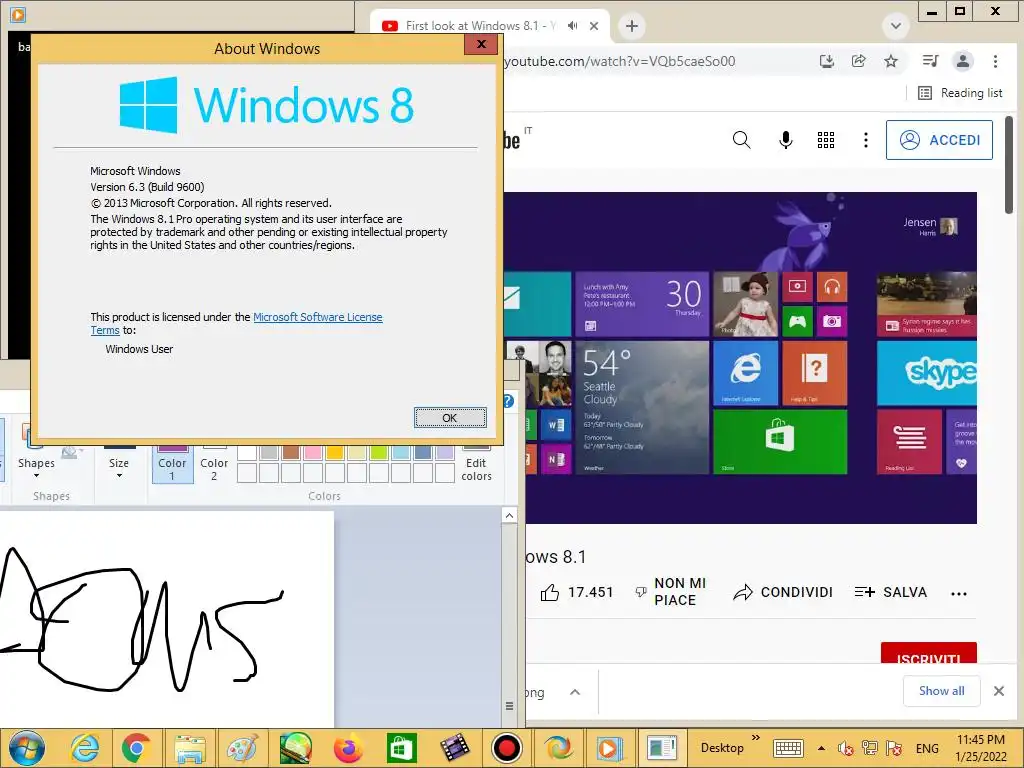Open a new Chrome tab
Image resolution: width=1024 pixels, height=768 pixels.
[x=632, y=26]
